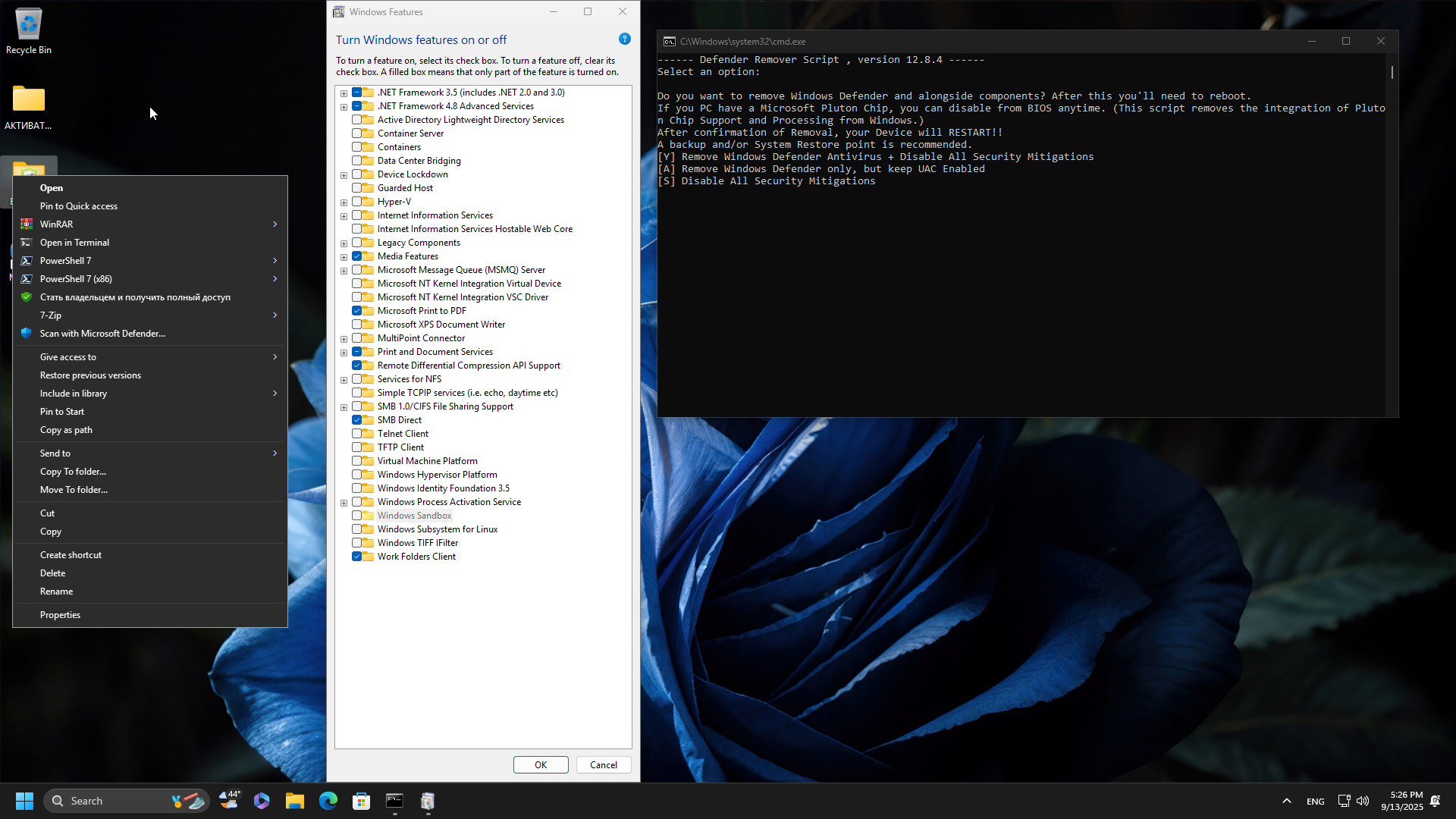Open the network icon in the system tray
1456x819 pixels.
[x=1344, y=801]
